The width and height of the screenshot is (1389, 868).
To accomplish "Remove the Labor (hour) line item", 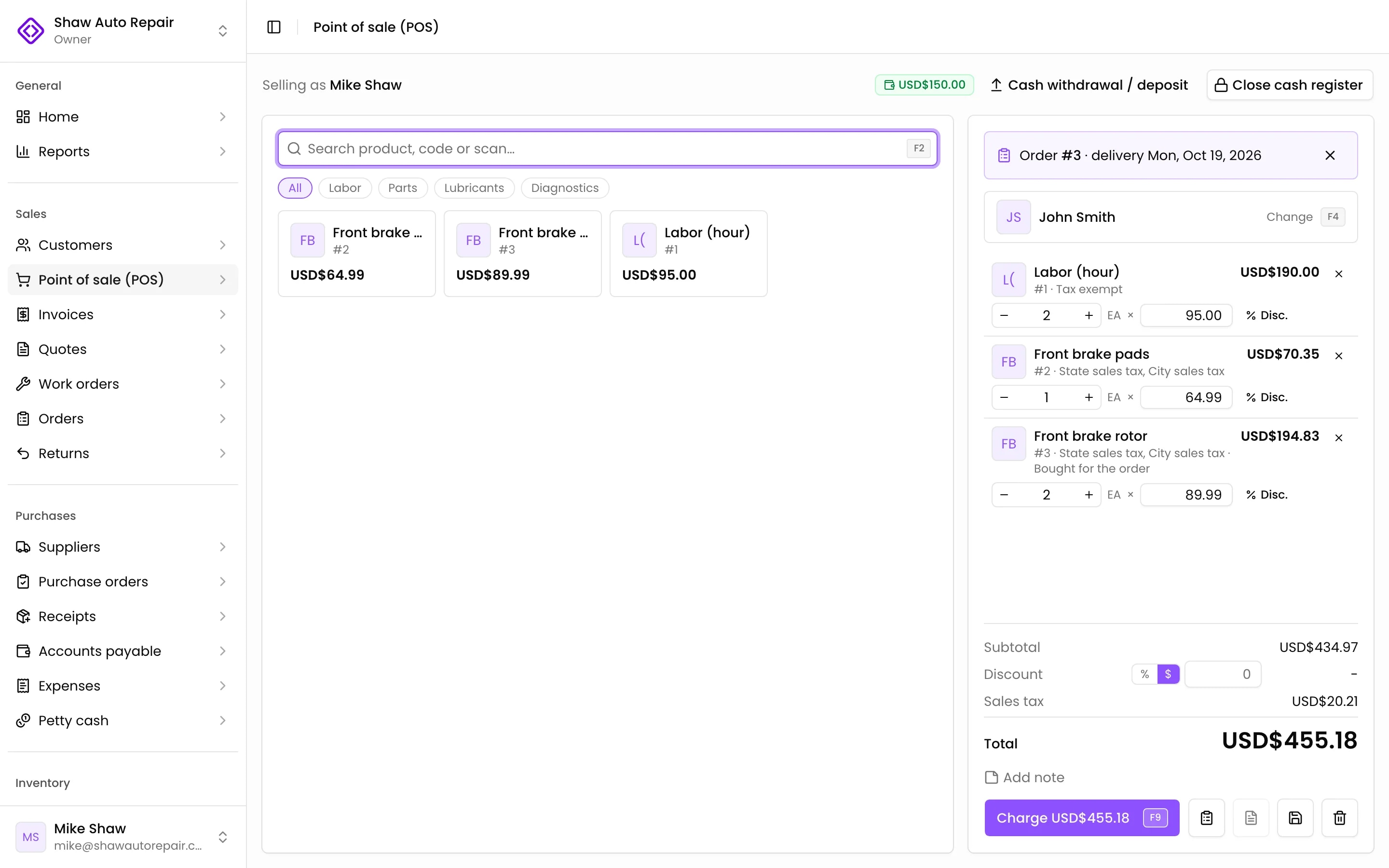I will [1339, 274].
